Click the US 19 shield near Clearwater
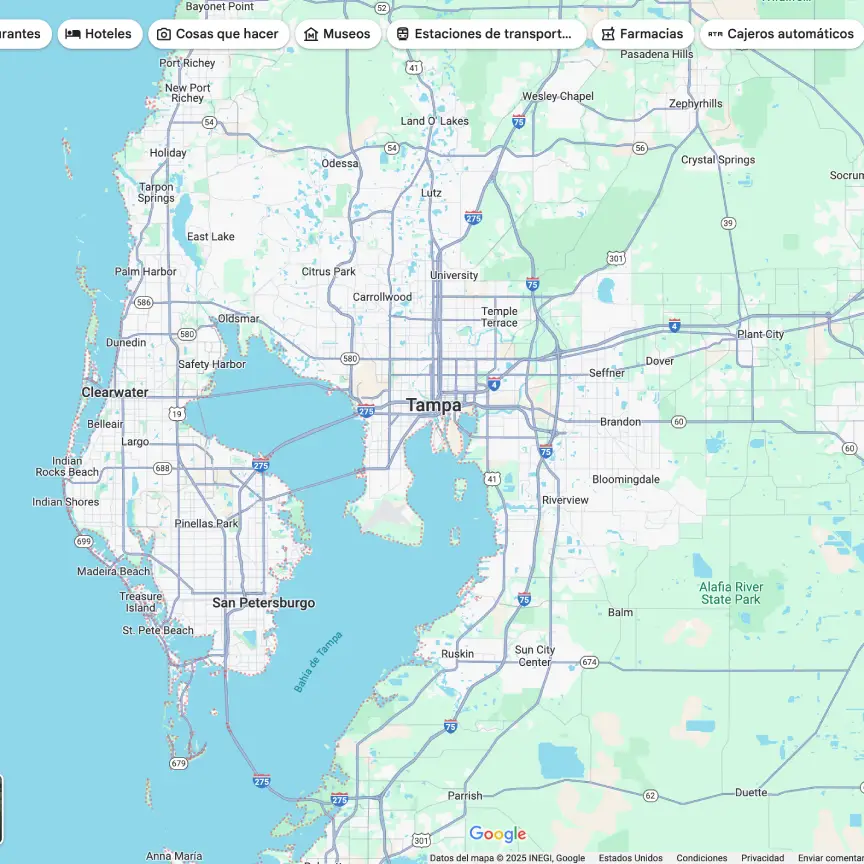The image size is (864, 864). (x=176, y=414)
